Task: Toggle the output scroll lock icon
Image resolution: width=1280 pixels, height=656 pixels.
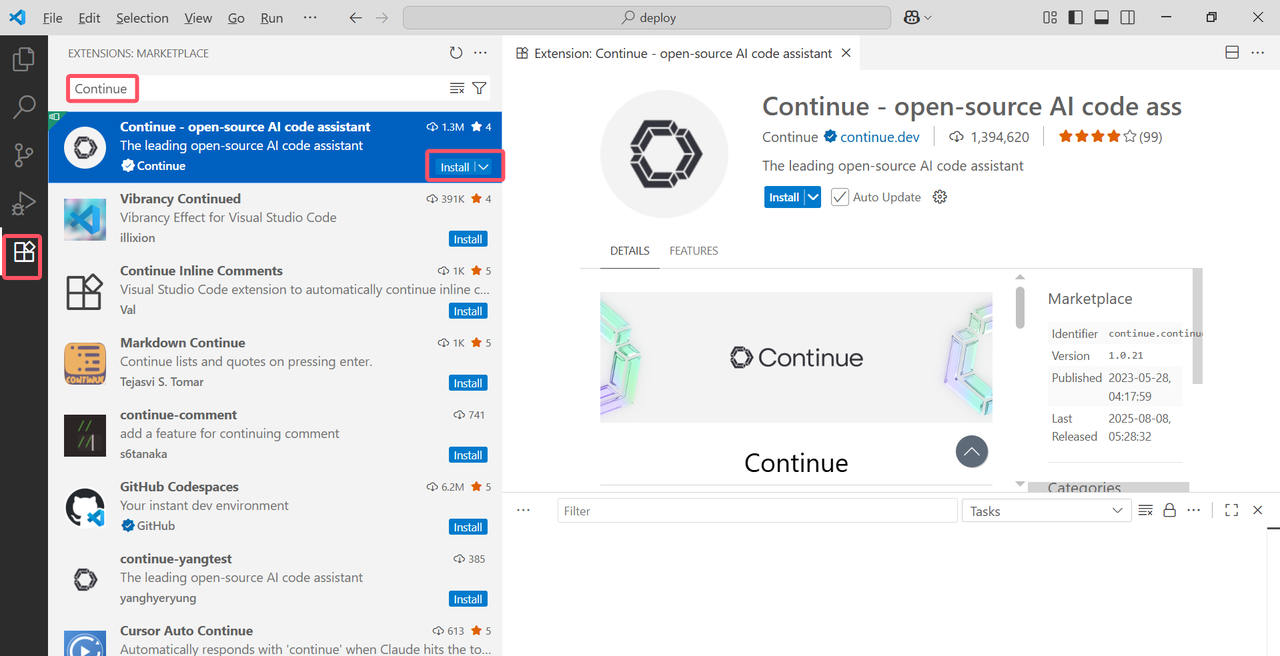Action: point(1169,510)
